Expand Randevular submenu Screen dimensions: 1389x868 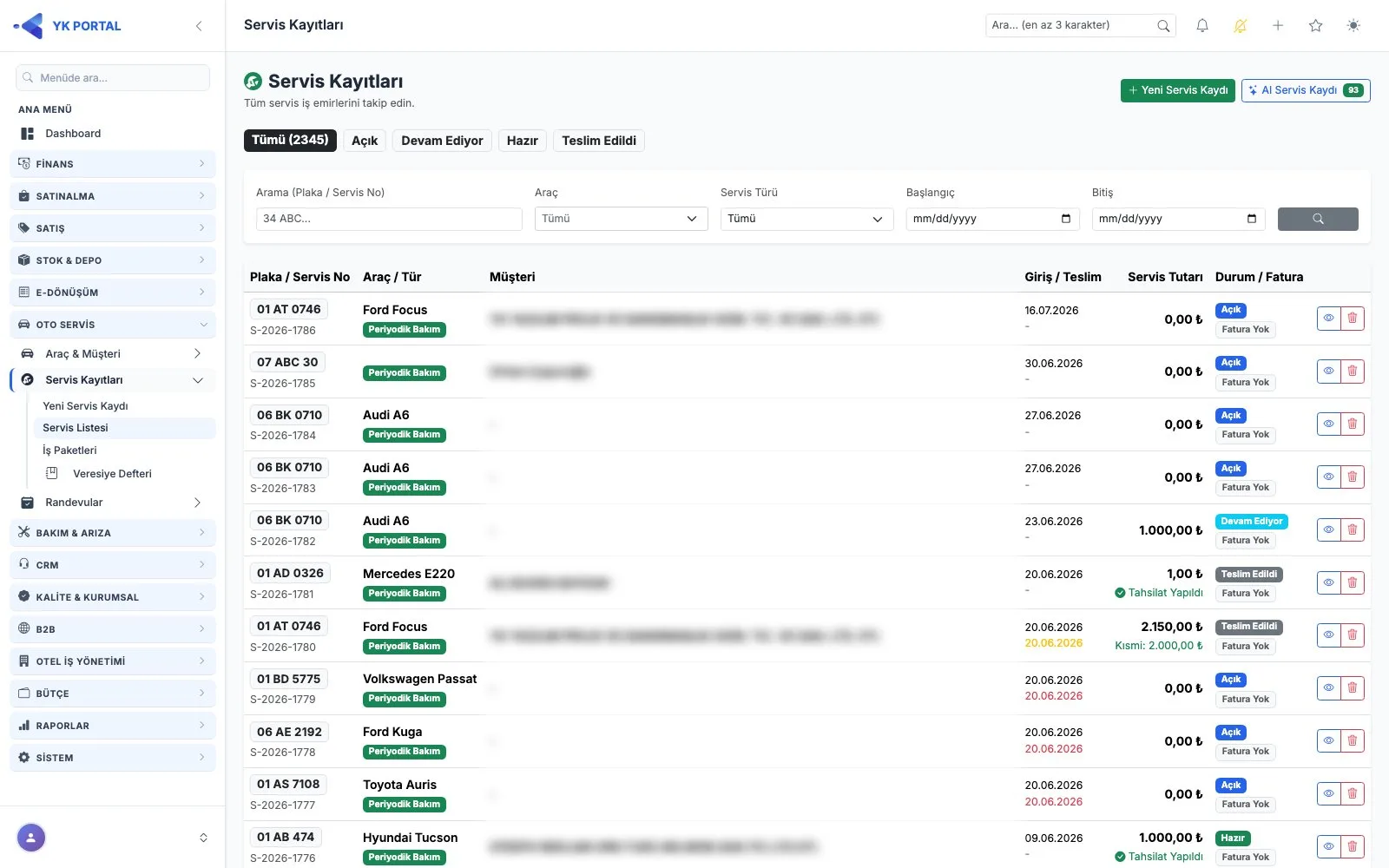[113, 503]
